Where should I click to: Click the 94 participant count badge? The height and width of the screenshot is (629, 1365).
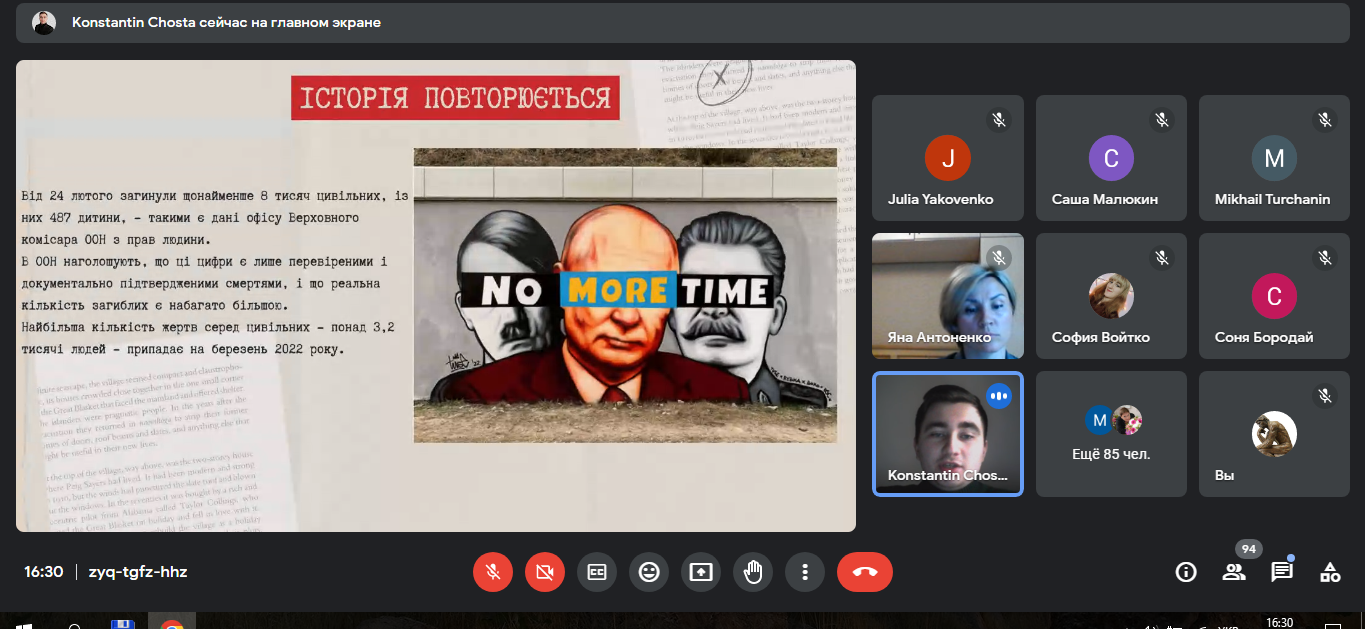pyautogui.click(x=1248, y=549)
